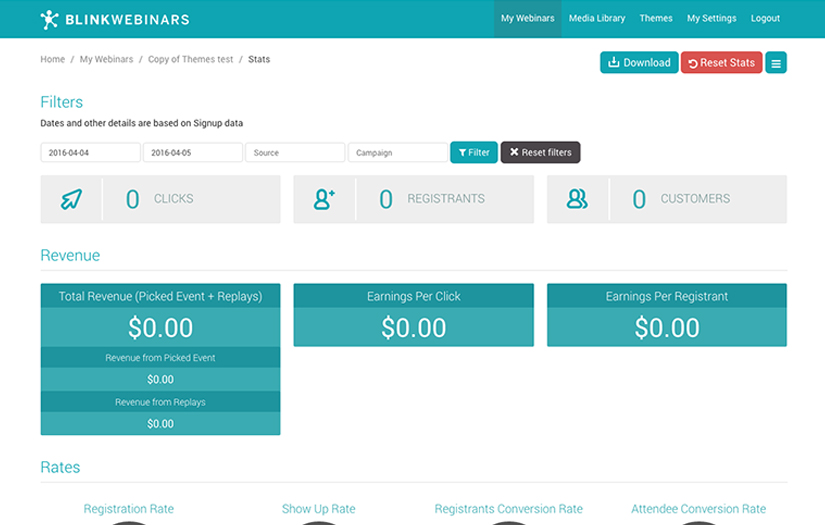Click the Registration Rate heading
The image size is (825, 525).
(x=129, y=509)
